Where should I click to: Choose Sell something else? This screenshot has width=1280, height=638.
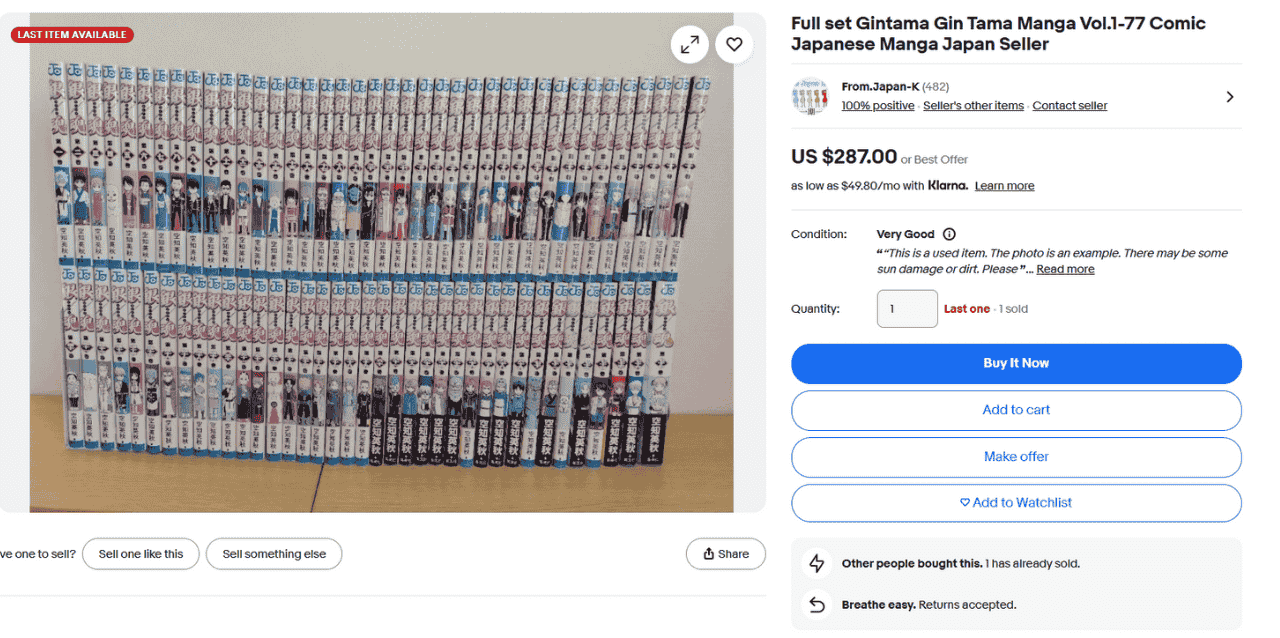tap(274, 554)
